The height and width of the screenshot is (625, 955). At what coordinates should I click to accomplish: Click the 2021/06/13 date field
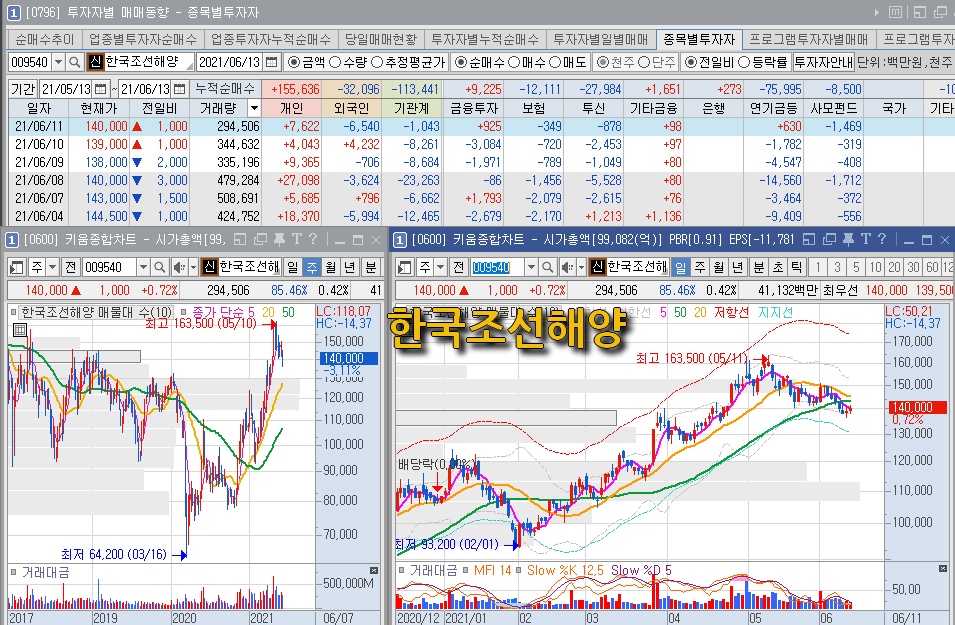point(230,62)
